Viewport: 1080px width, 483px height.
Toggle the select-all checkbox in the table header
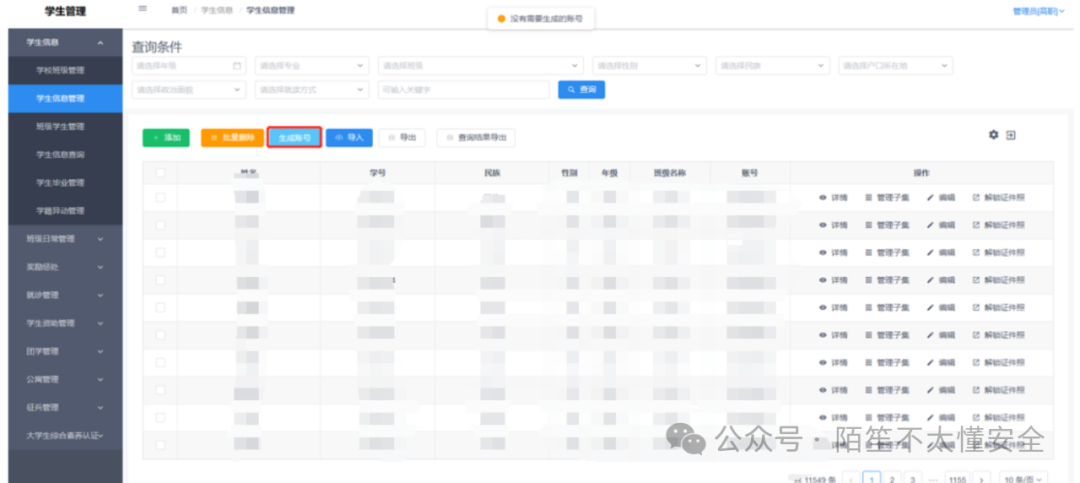[x=160, y=173]
